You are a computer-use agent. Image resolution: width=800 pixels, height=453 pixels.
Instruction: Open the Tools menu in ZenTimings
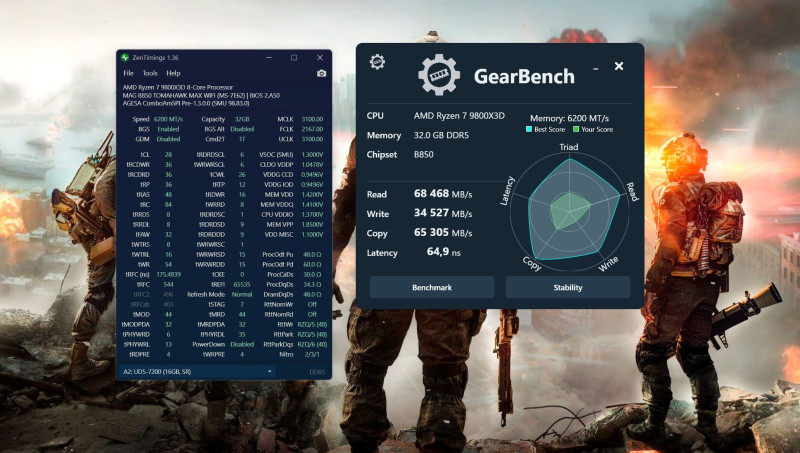point(149,73)
